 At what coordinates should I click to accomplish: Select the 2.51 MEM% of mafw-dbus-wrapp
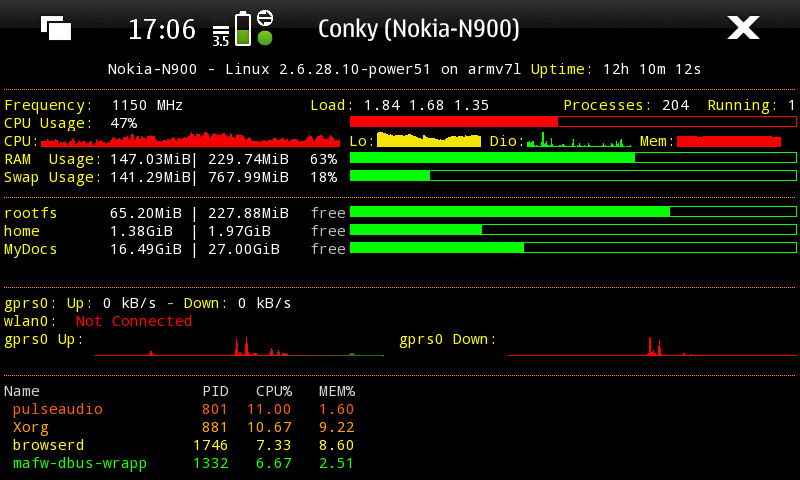[336, 464]
